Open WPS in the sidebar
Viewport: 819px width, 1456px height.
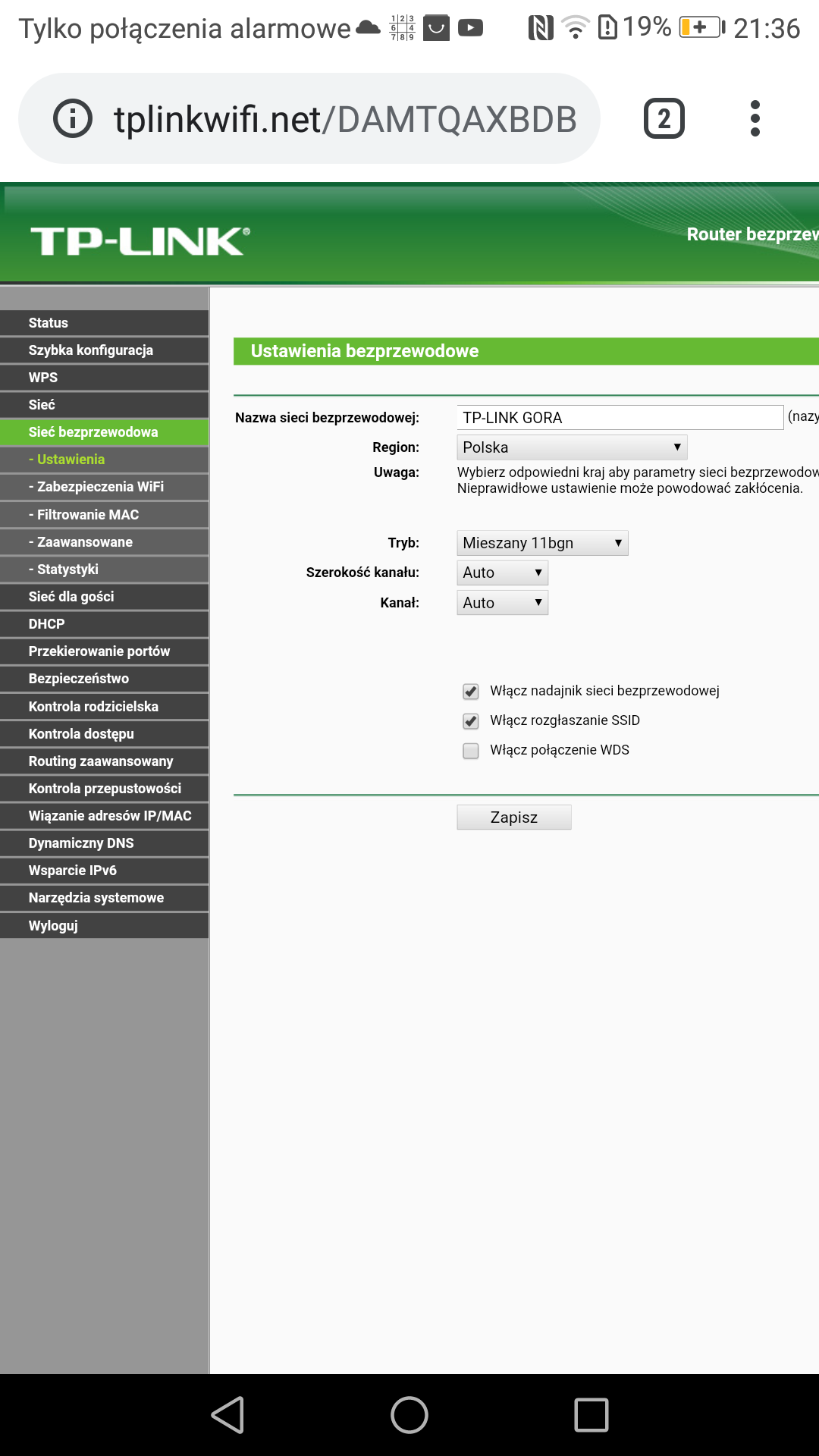104,378
